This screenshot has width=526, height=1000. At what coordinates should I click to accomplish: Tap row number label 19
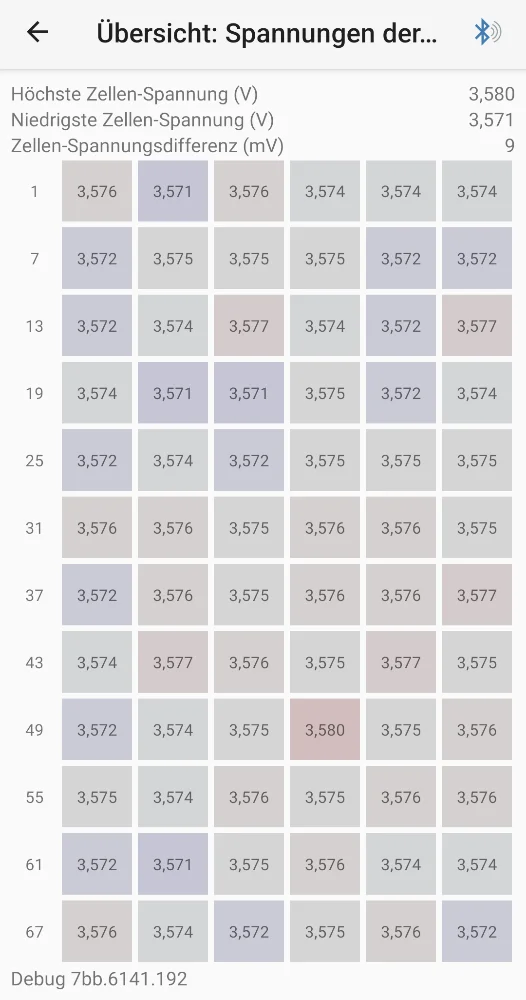tap(34, 393)
